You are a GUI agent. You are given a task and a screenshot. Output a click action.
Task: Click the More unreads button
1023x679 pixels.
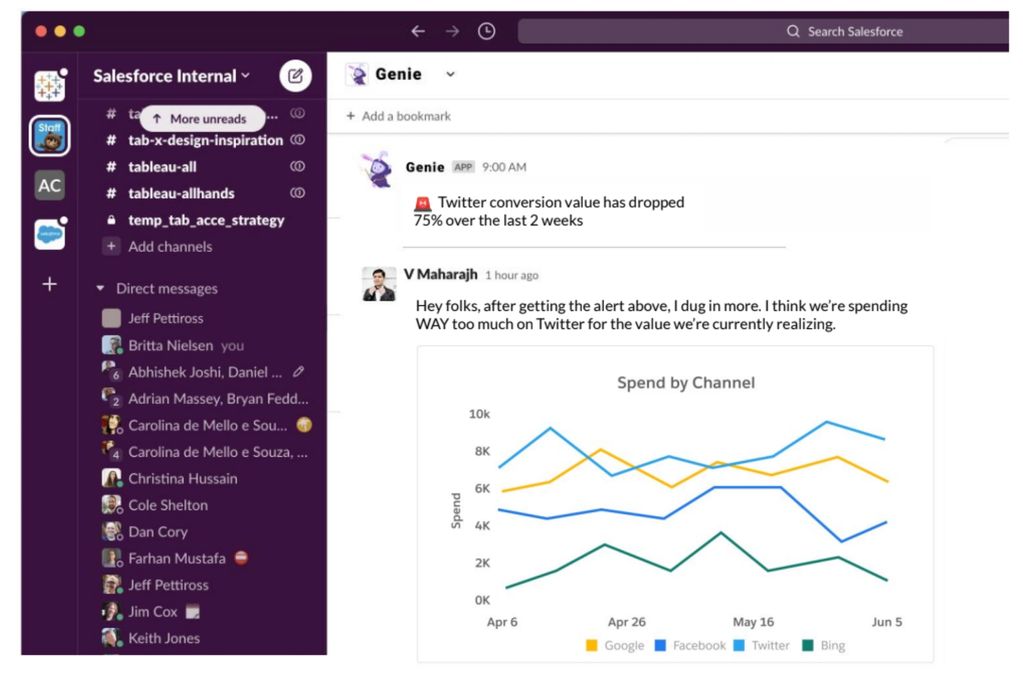coord(201,118)
